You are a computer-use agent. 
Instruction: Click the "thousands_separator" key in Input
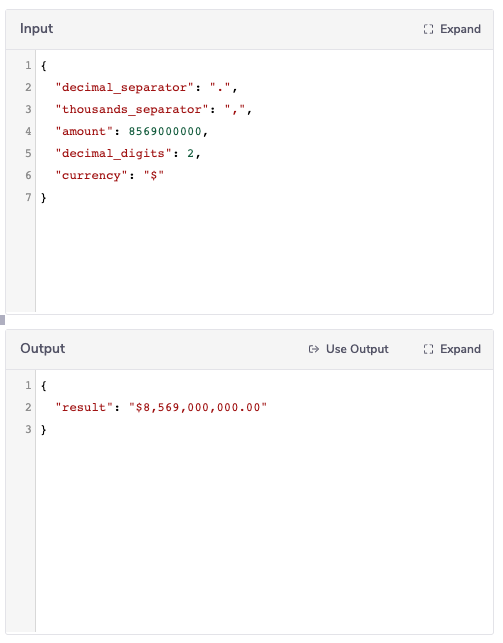[x=132, y=109]
